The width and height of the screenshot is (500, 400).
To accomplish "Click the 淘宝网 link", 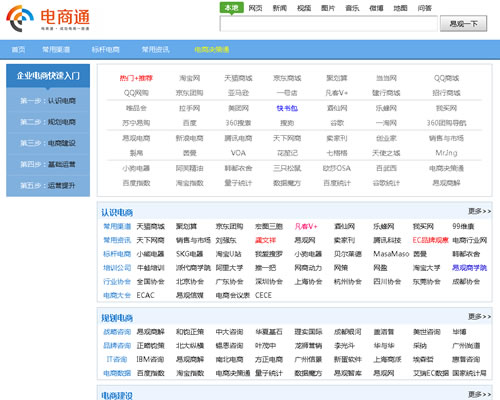I will [x=190, y=78].
